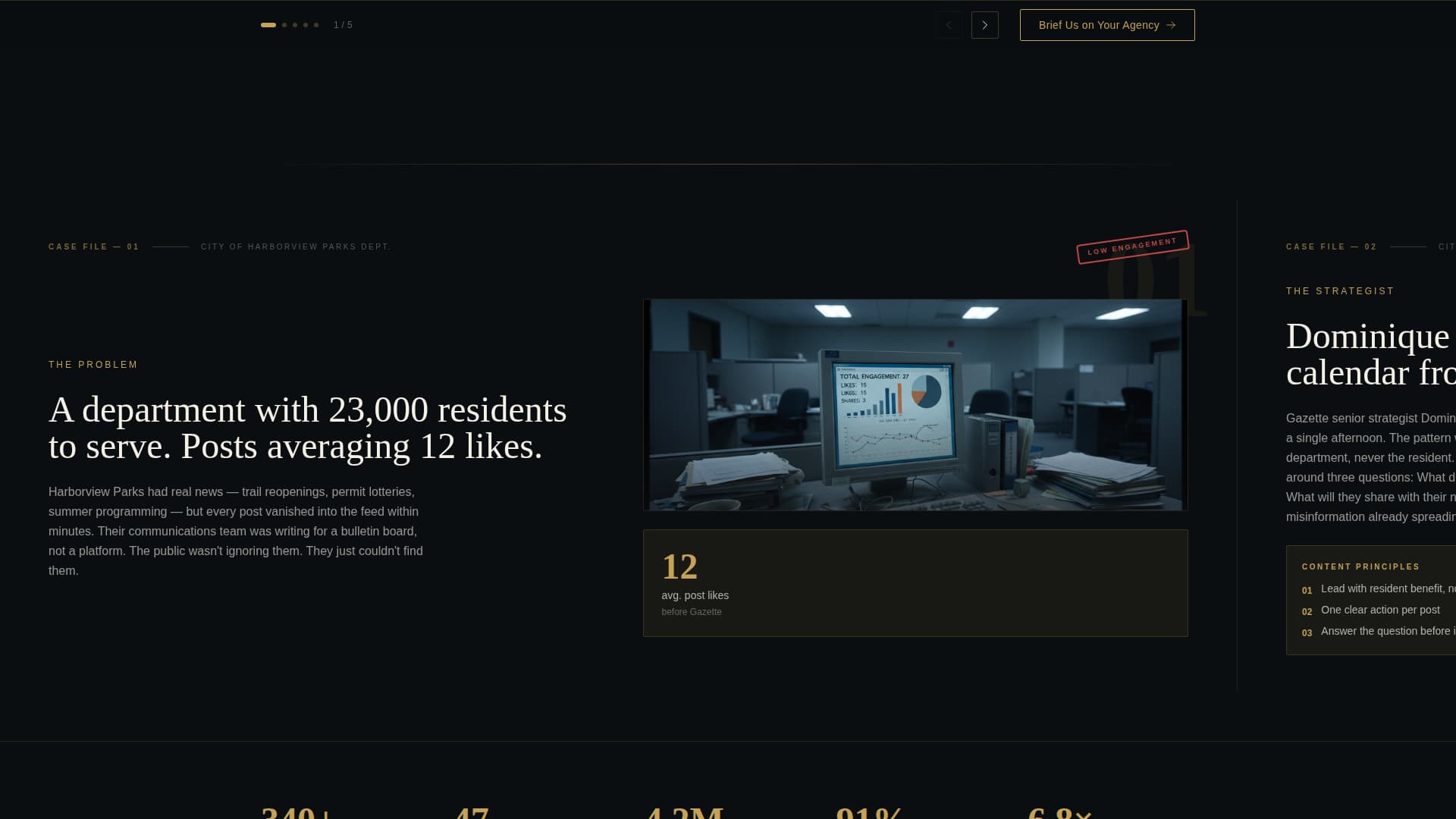Viewport: 1456px width, 819px height.
Task: Open the office monitor dashboard image
Action: tap(915, 404)
